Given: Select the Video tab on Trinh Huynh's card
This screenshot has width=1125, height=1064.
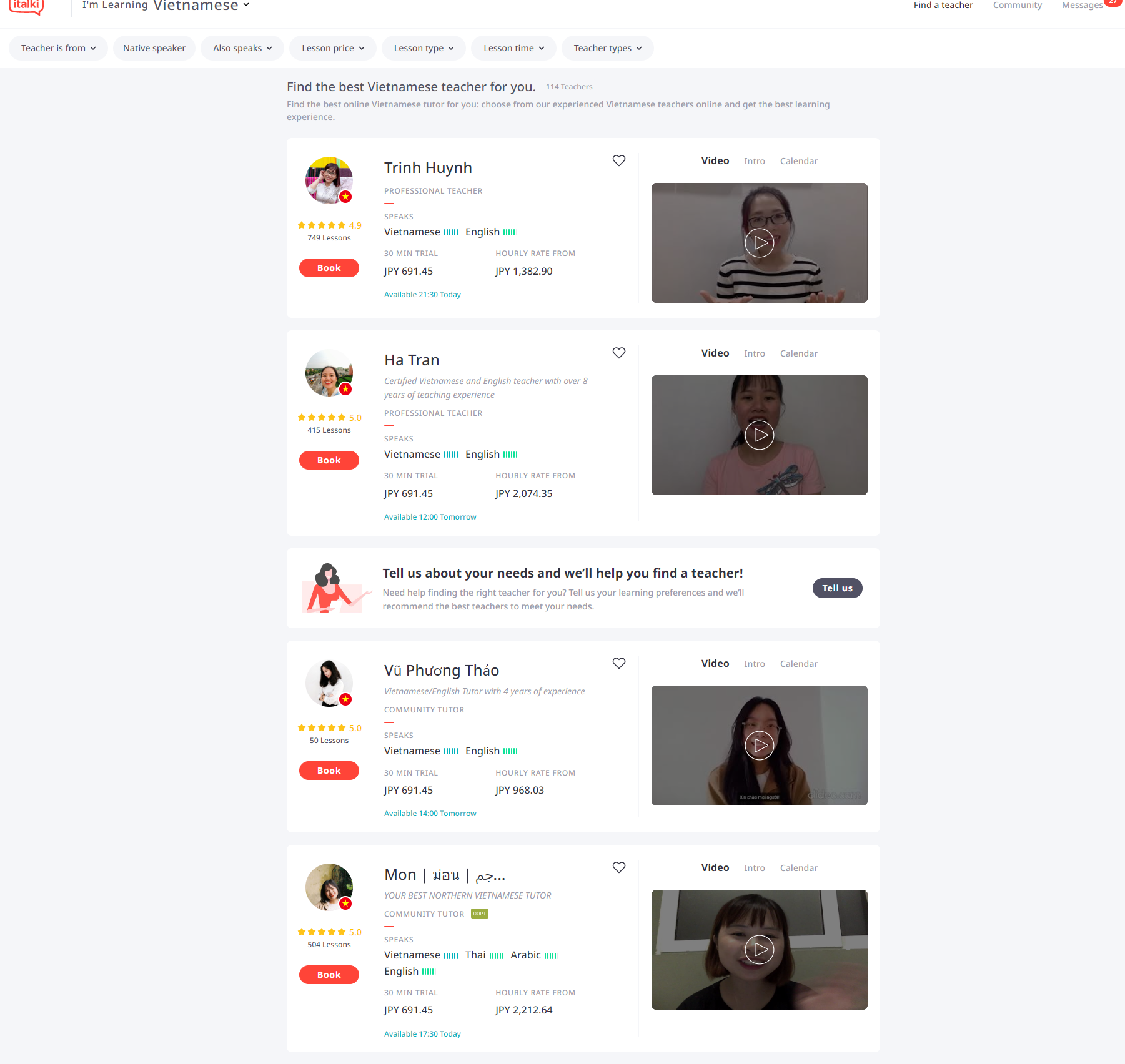Looking at the screenshot, I should click(715, 161).
